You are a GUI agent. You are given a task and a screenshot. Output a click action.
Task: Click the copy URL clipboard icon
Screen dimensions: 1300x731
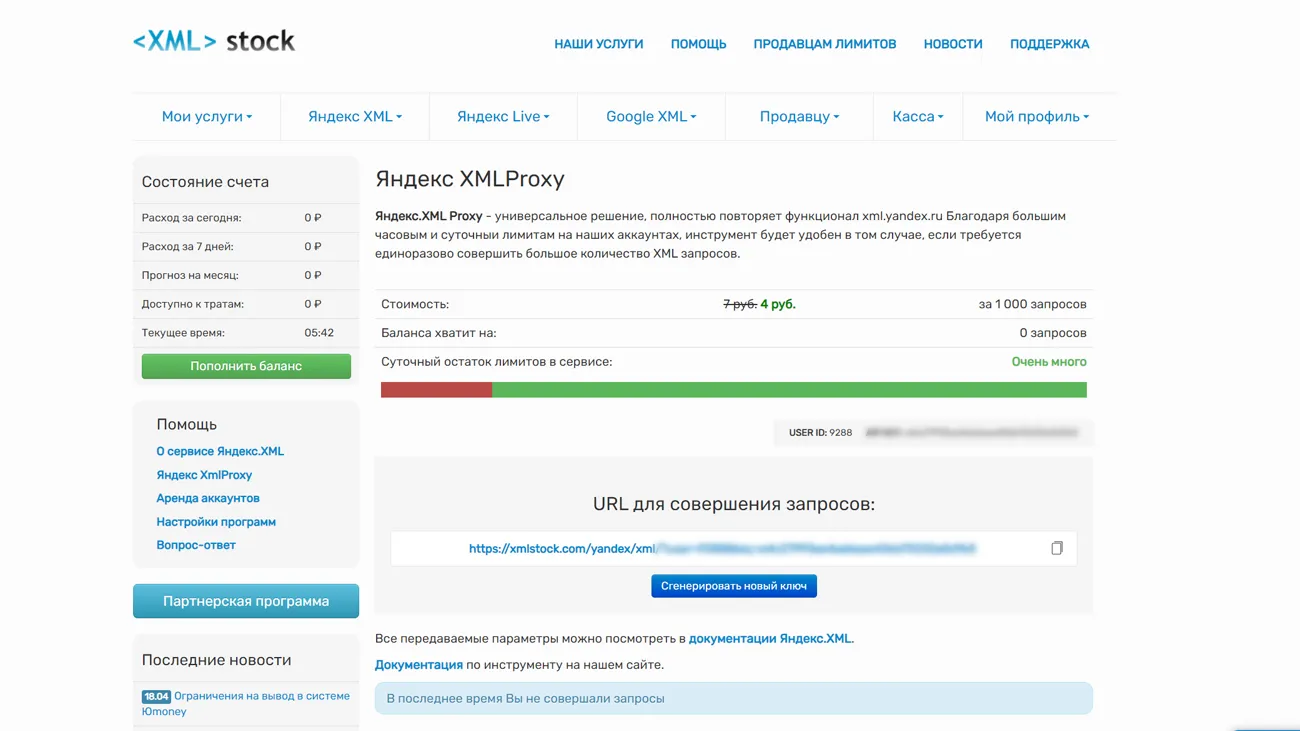click(1056, 548)
